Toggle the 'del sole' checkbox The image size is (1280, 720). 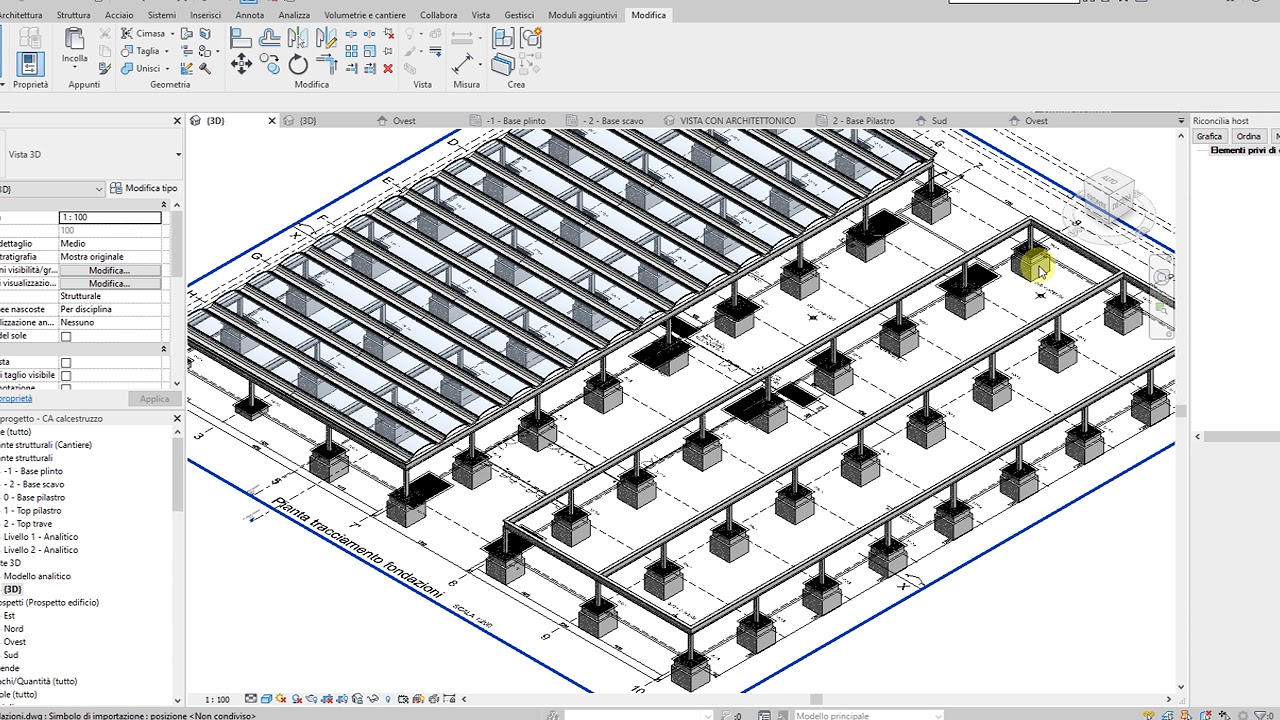(x=66, y=336)
